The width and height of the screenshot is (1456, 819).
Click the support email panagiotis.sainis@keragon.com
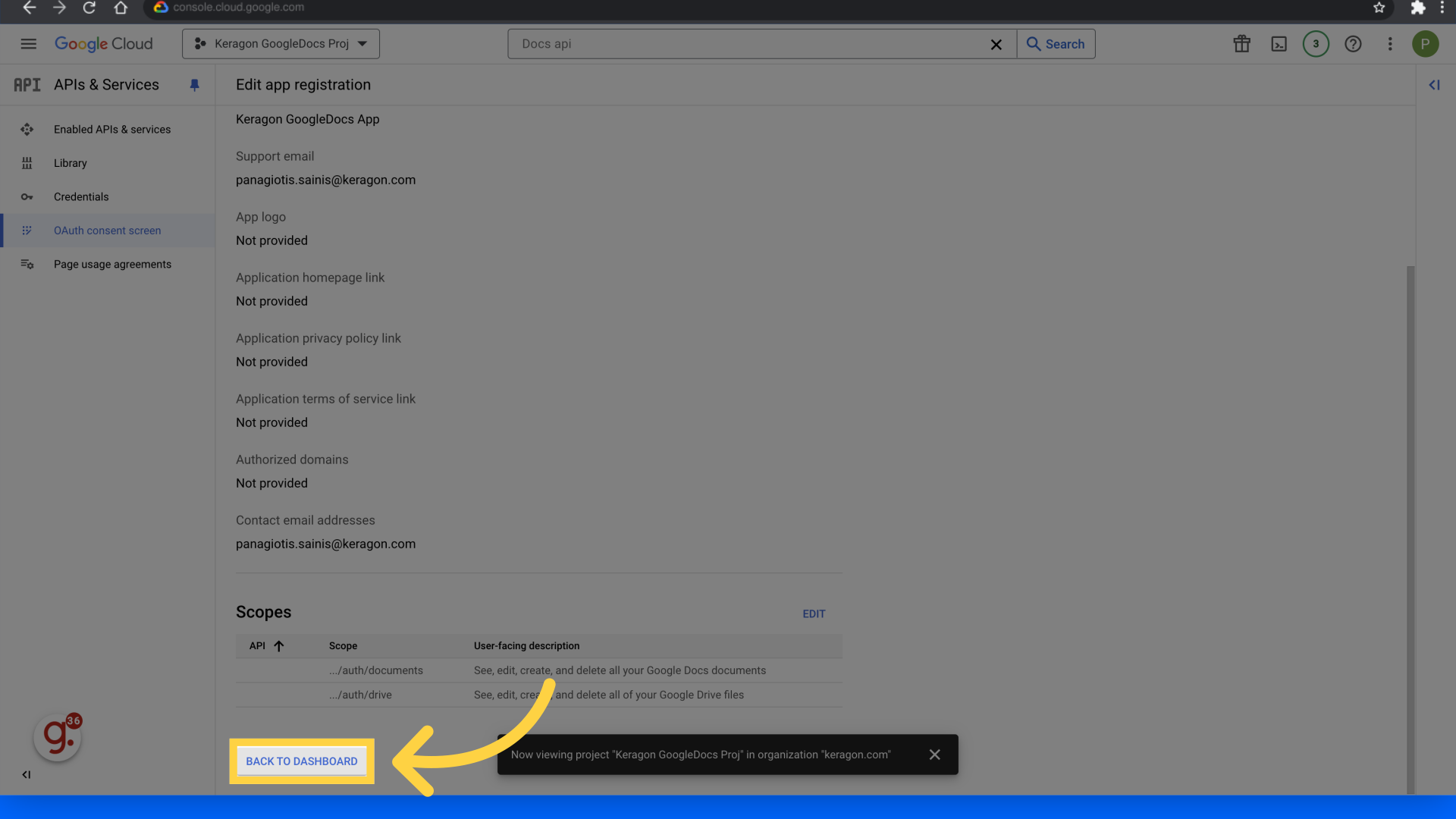(325, 180)
